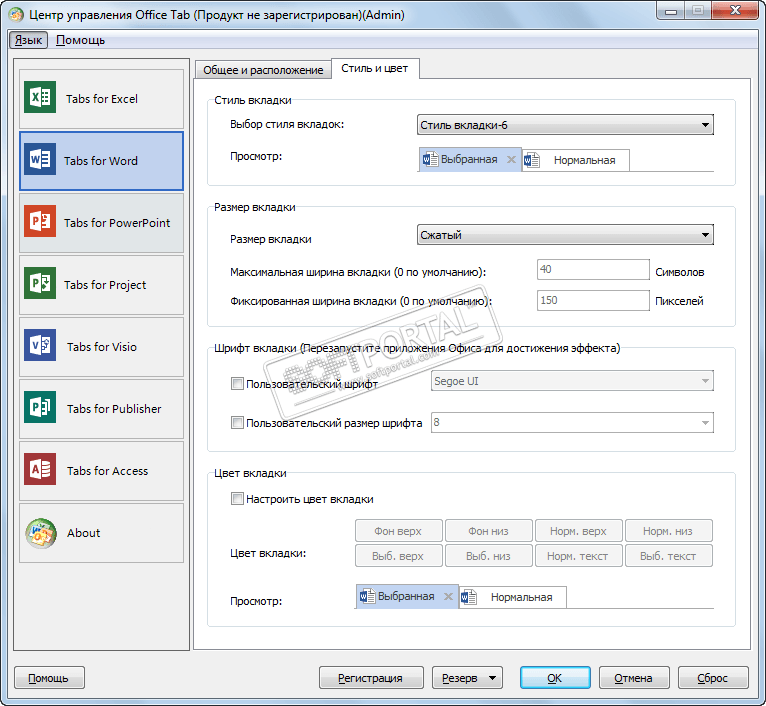Viewport: 766px width, 706px height.
Task: Click the Отмена button
Action: (x=634, y=678)
